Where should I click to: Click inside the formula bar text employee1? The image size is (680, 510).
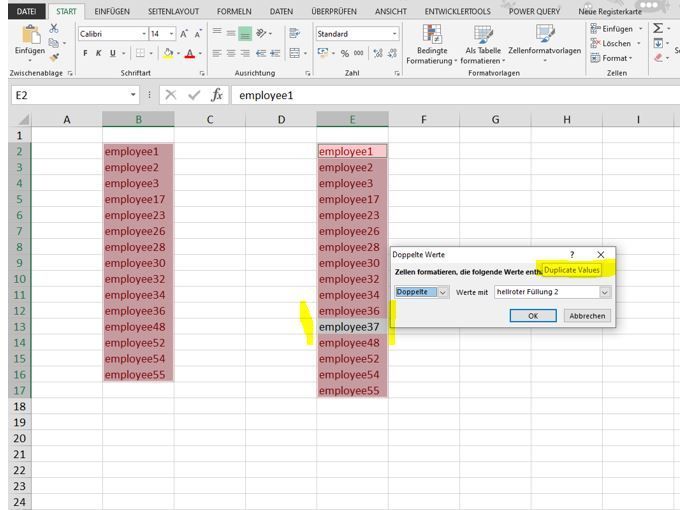pyautogui.click(x=266, y=95)
